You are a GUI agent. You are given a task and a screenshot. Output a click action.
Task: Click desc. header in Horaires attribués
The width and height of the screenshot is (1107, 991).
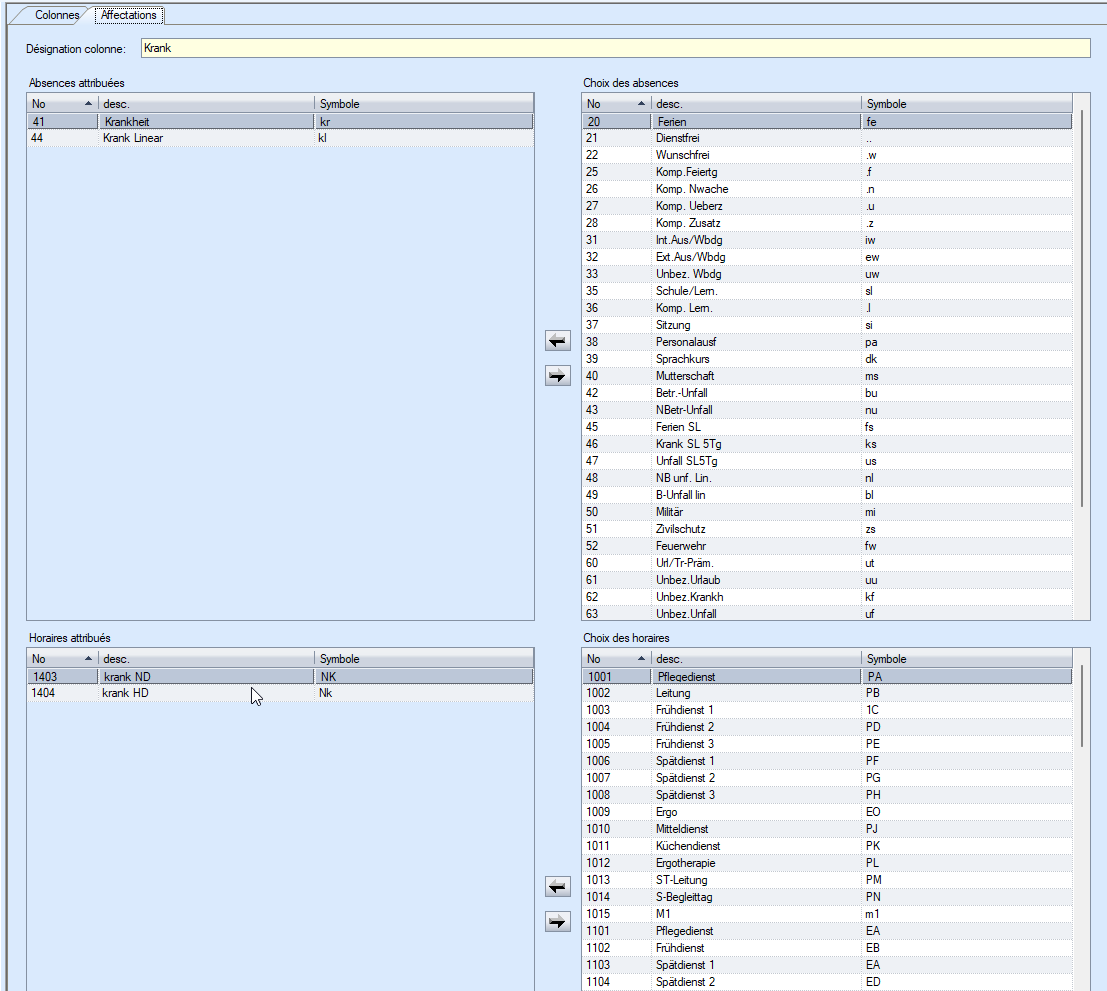click(x=205, y=659)
